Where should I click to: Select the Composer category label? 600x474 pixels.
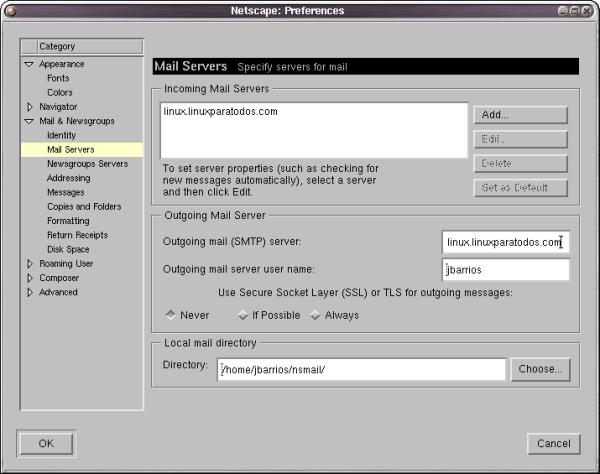(x=59, y=278)
